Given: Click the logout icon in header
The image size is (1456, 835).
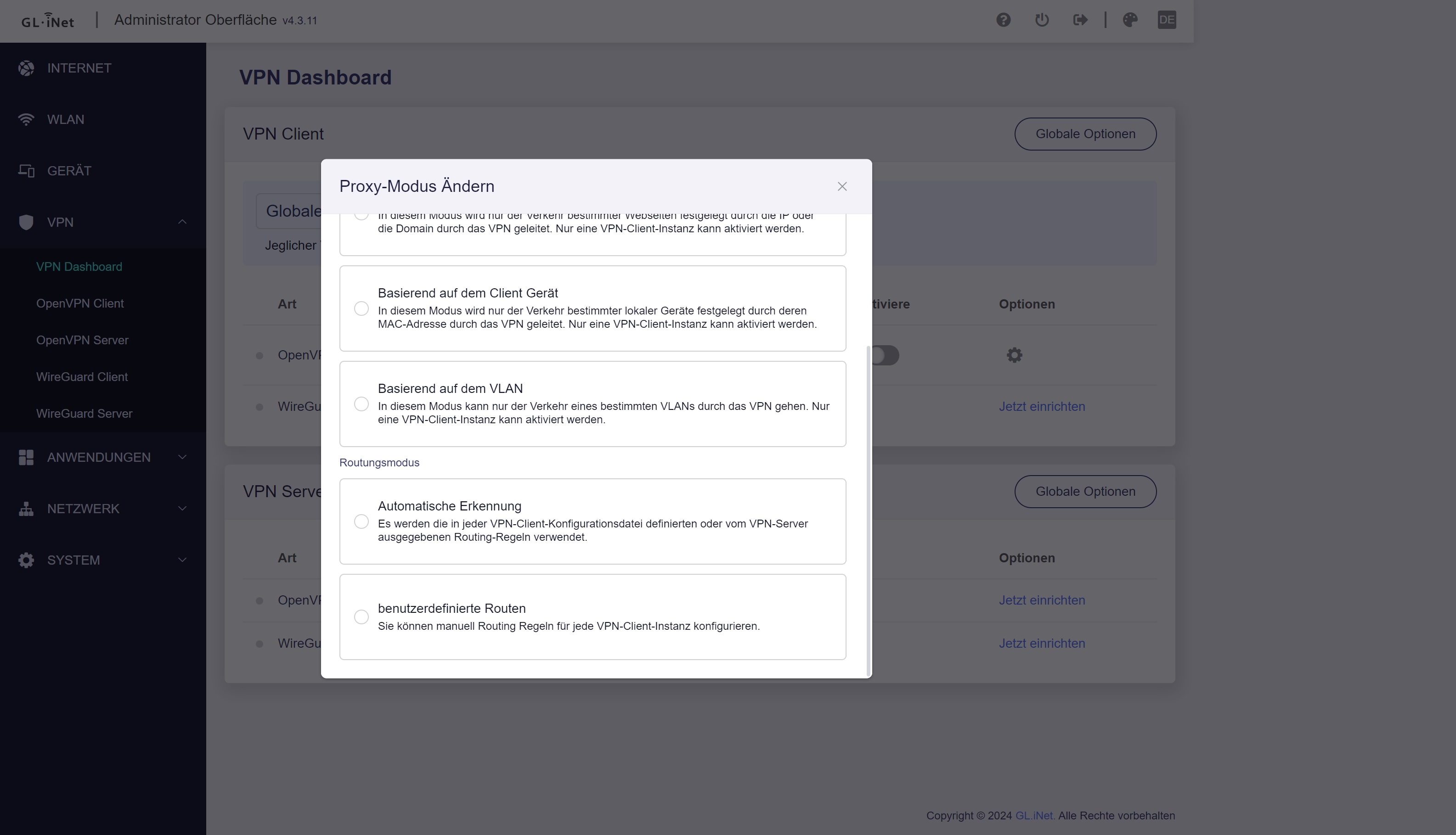Looking at the screenshot, I should (x=1080, y=20).
